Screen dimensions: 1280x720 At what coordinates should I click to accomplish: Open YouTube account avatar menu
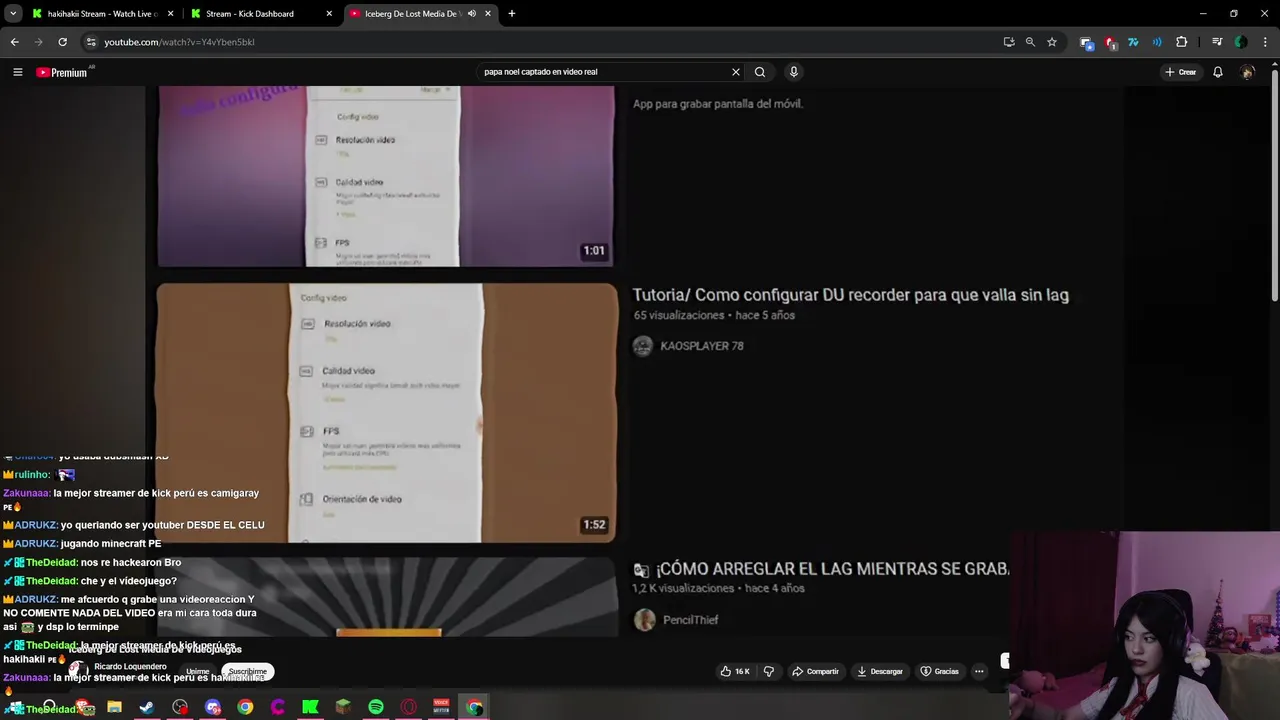[1247, 72]
